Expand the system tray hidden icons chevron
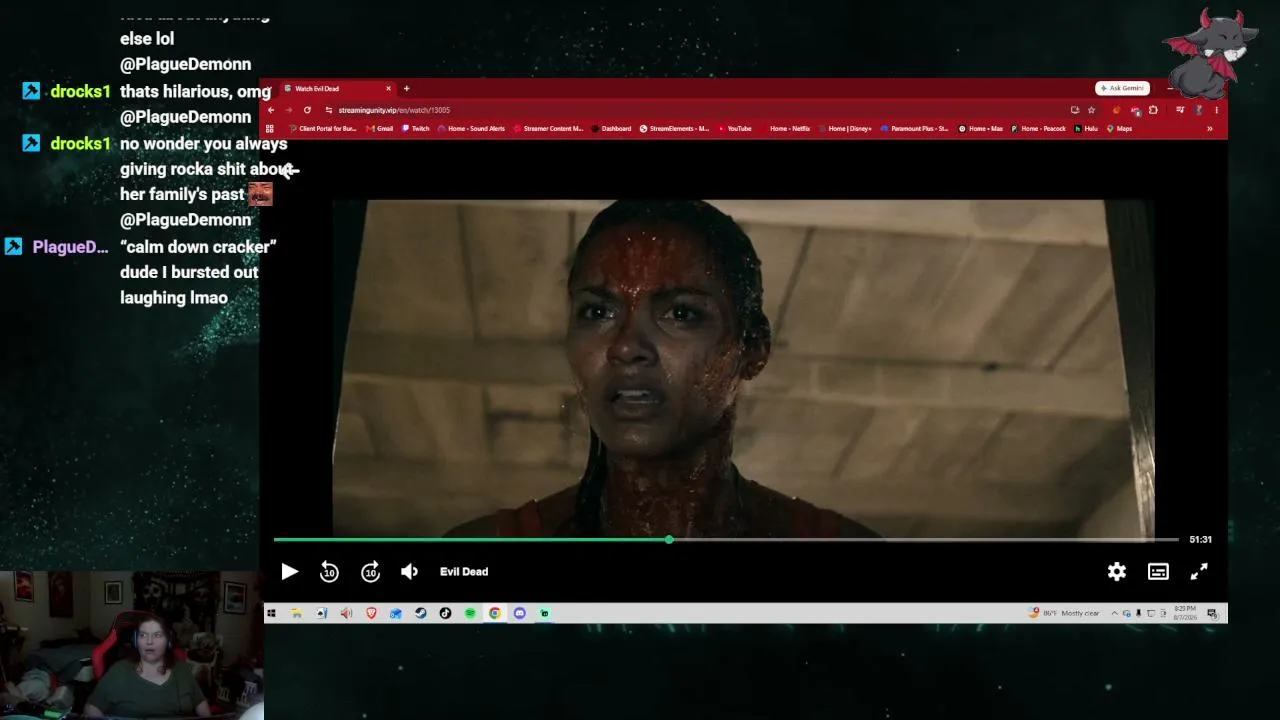1280x720 pixels. pyautogui.click(x=1115, y=614)
